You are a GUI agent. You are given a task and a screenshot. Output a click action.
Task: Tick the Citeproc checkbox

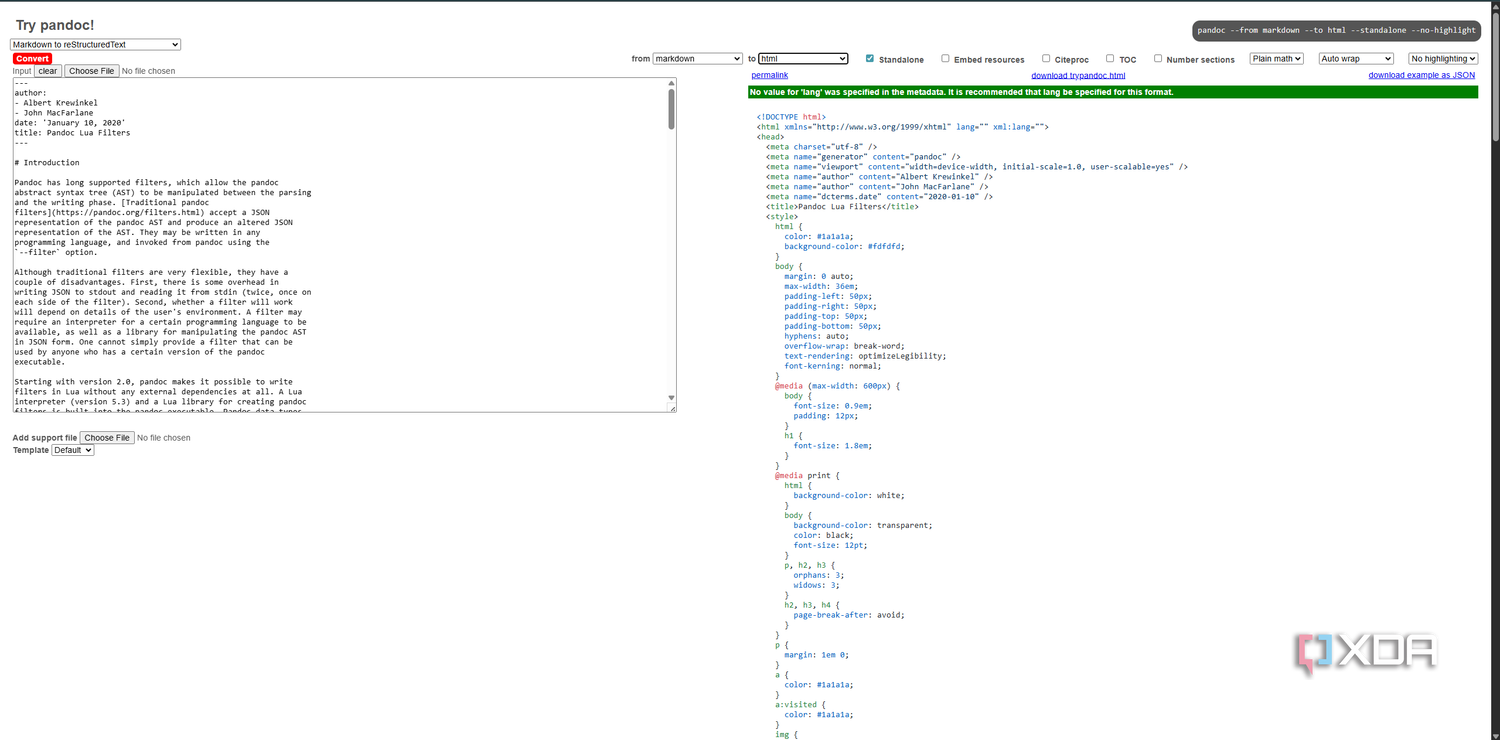[1046, 59]
